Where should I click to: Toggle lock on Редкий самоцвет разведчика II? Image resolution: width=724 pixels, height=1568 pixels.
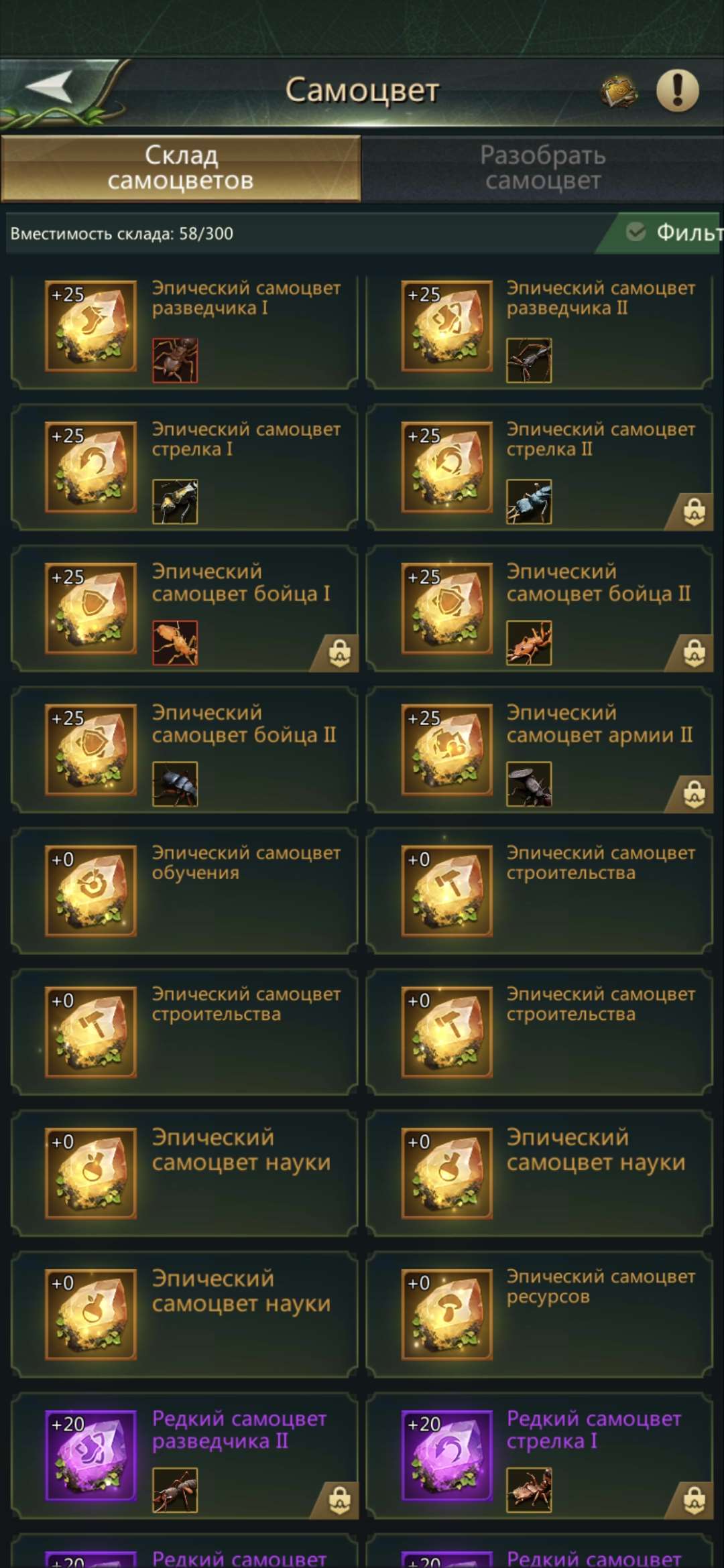pyautogui.click(x=340, y=1500)
